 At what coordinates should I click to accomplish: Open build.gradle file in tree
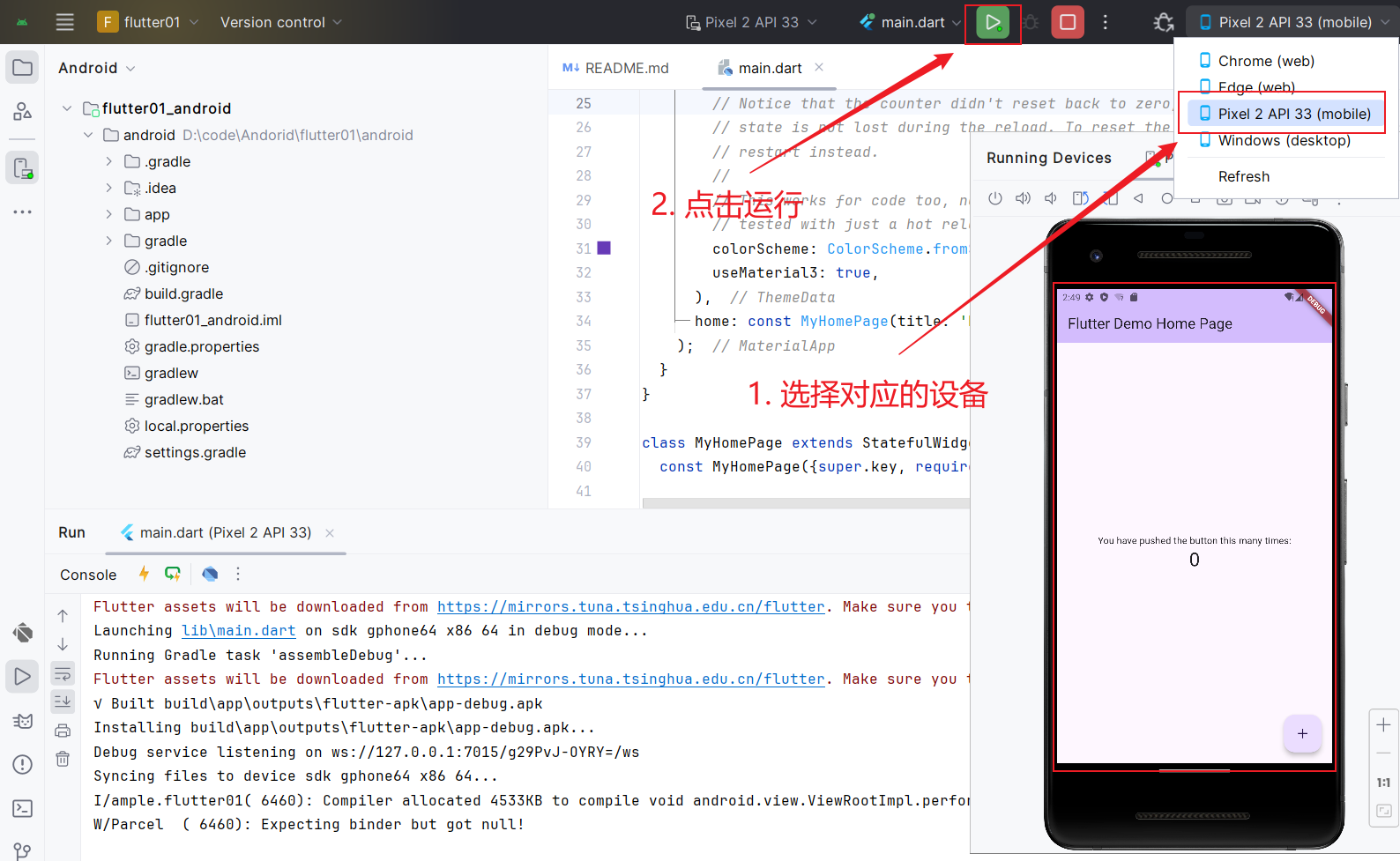tap(184, 293)
